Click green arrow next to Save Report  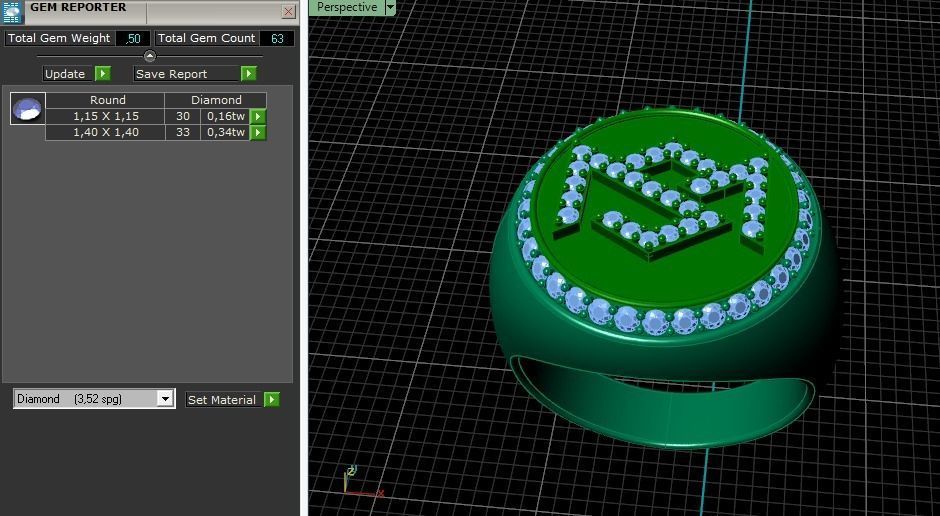coord(248,74)
